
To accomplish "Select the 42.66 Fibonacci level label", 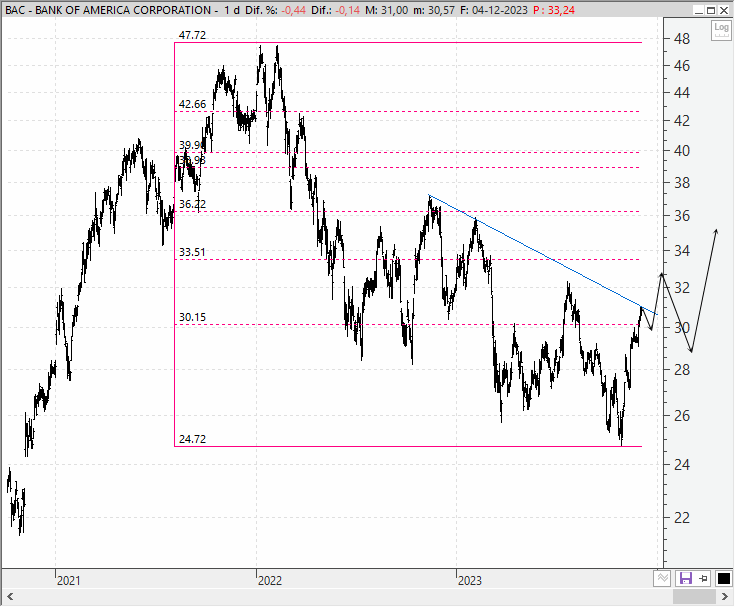I will 192,104.
